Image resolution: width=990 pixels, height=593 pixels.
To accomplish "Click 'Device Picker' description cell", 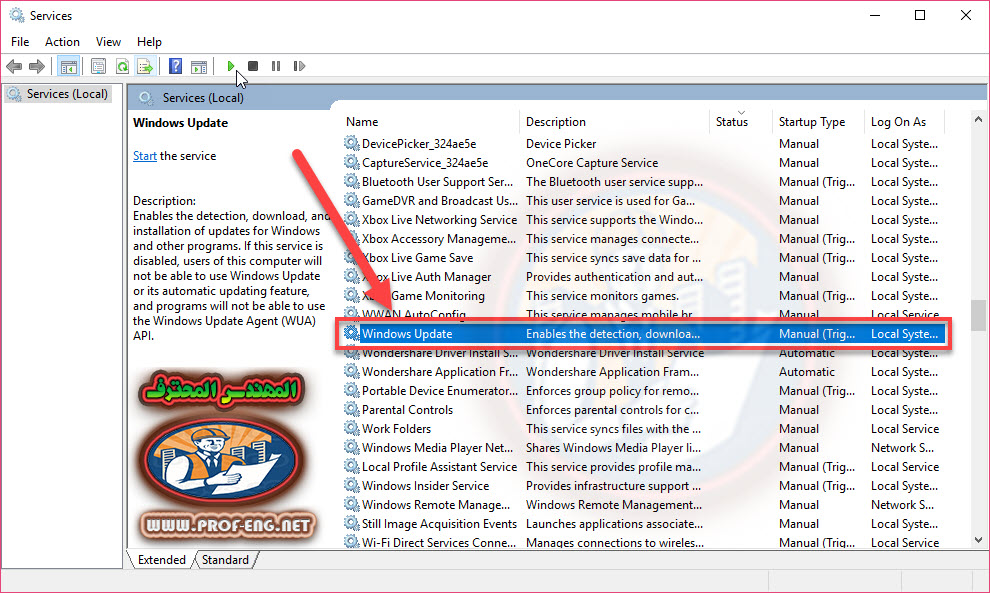I will click(x=561, y=144).
